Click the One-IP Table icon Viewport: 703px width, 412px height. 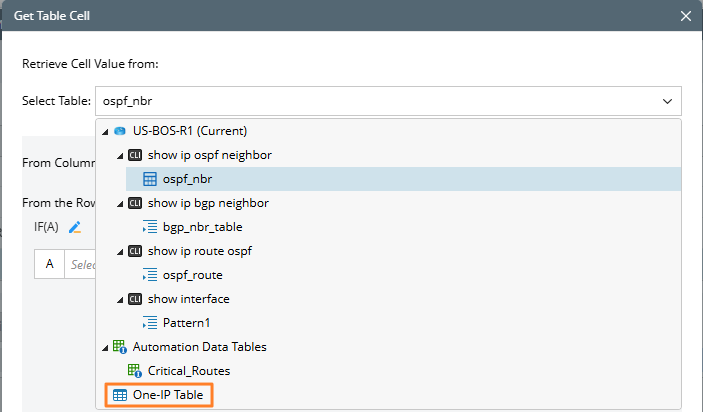point(120,395)
